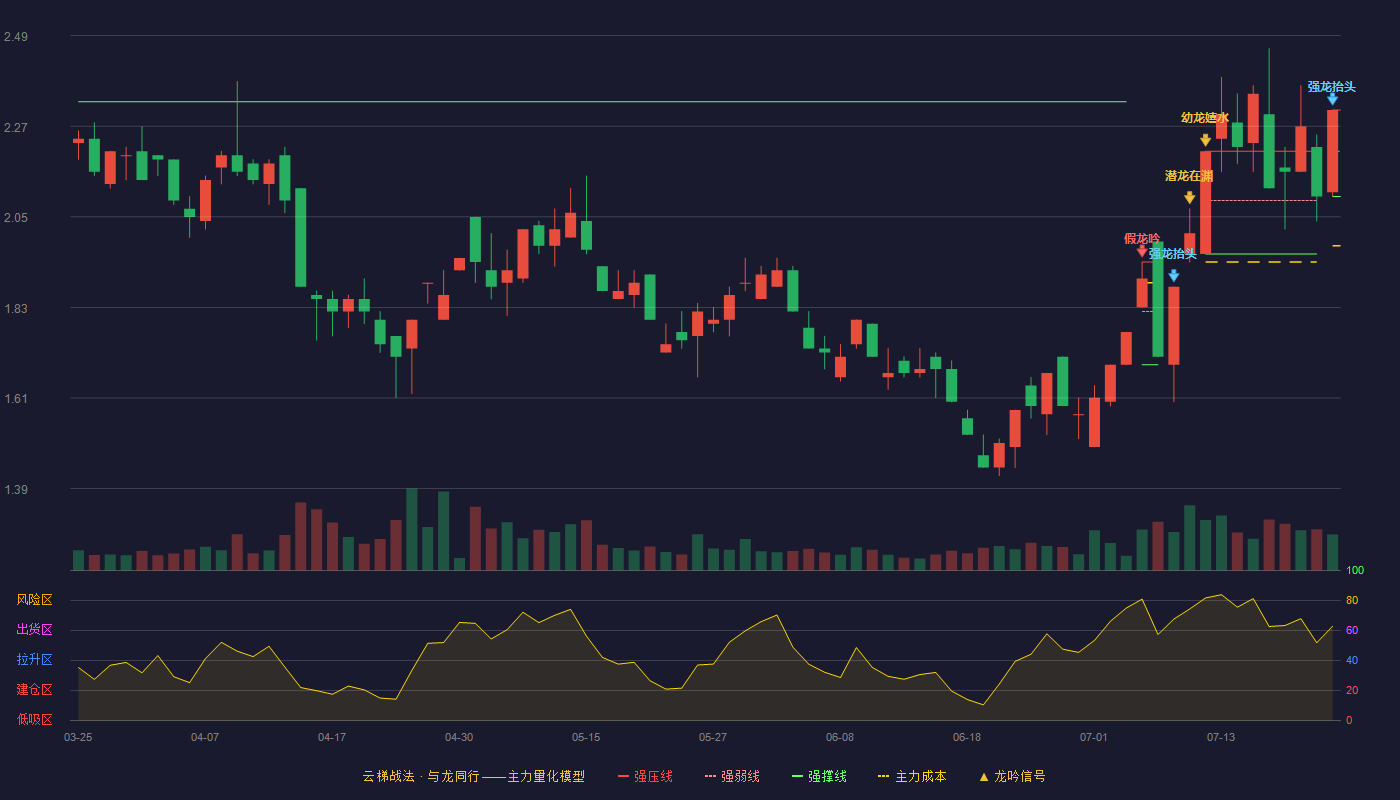Click the 2.49 price axis label
The width and height of the screenshot is (1400, 800).
click(x=16, y=37)
